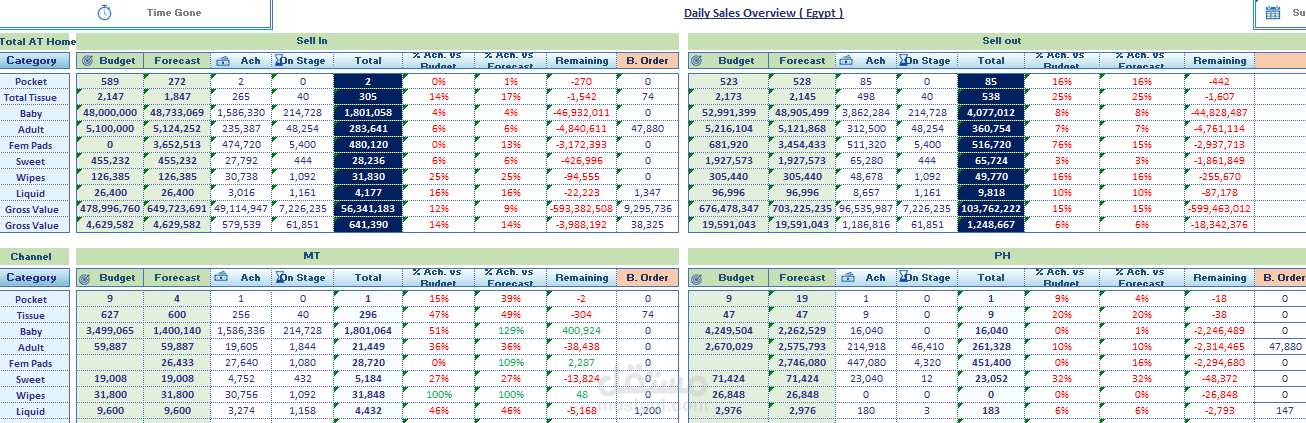Select the Sell out Ach value 96,535,987
Screen dimensions: 1306x423
pyautogui.click(x=866, y=209)
